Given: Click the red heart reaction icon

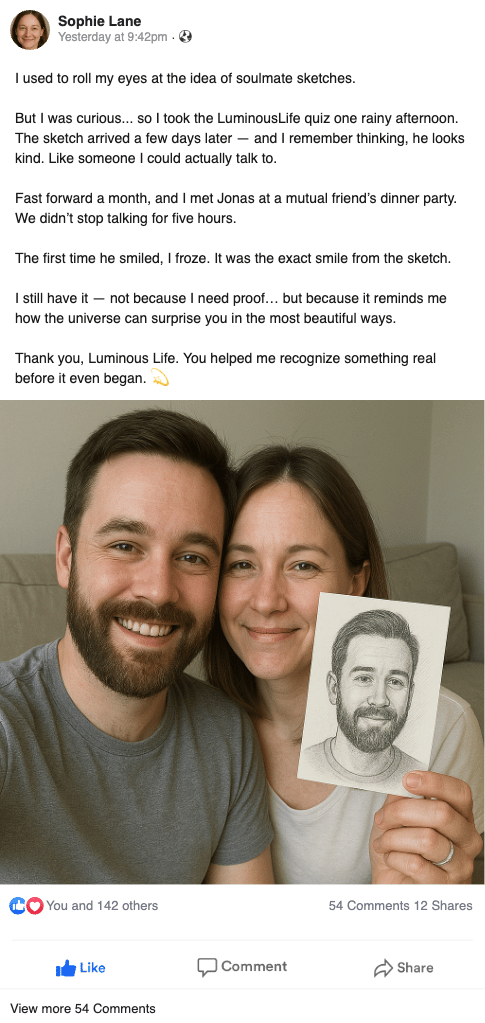Looking at the screenshot, I should [35, 906].
